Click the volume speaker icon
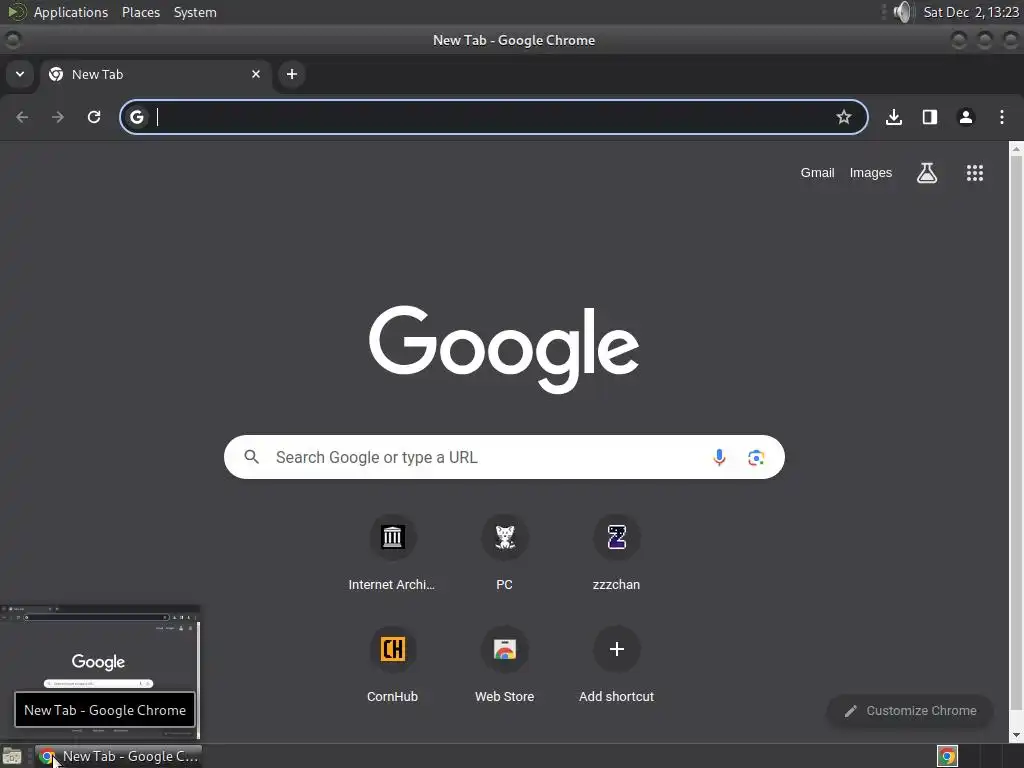Image resolution: width=1024 pixels, height=768 pixels. pos(902,12)
